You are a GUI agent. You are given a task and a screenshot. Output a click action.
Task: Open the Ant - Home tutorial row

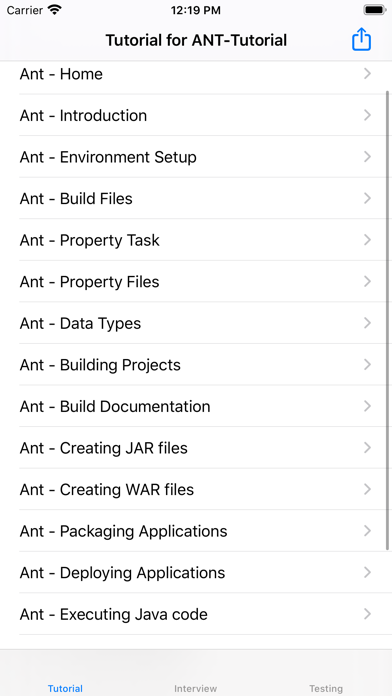pos(196,74)
